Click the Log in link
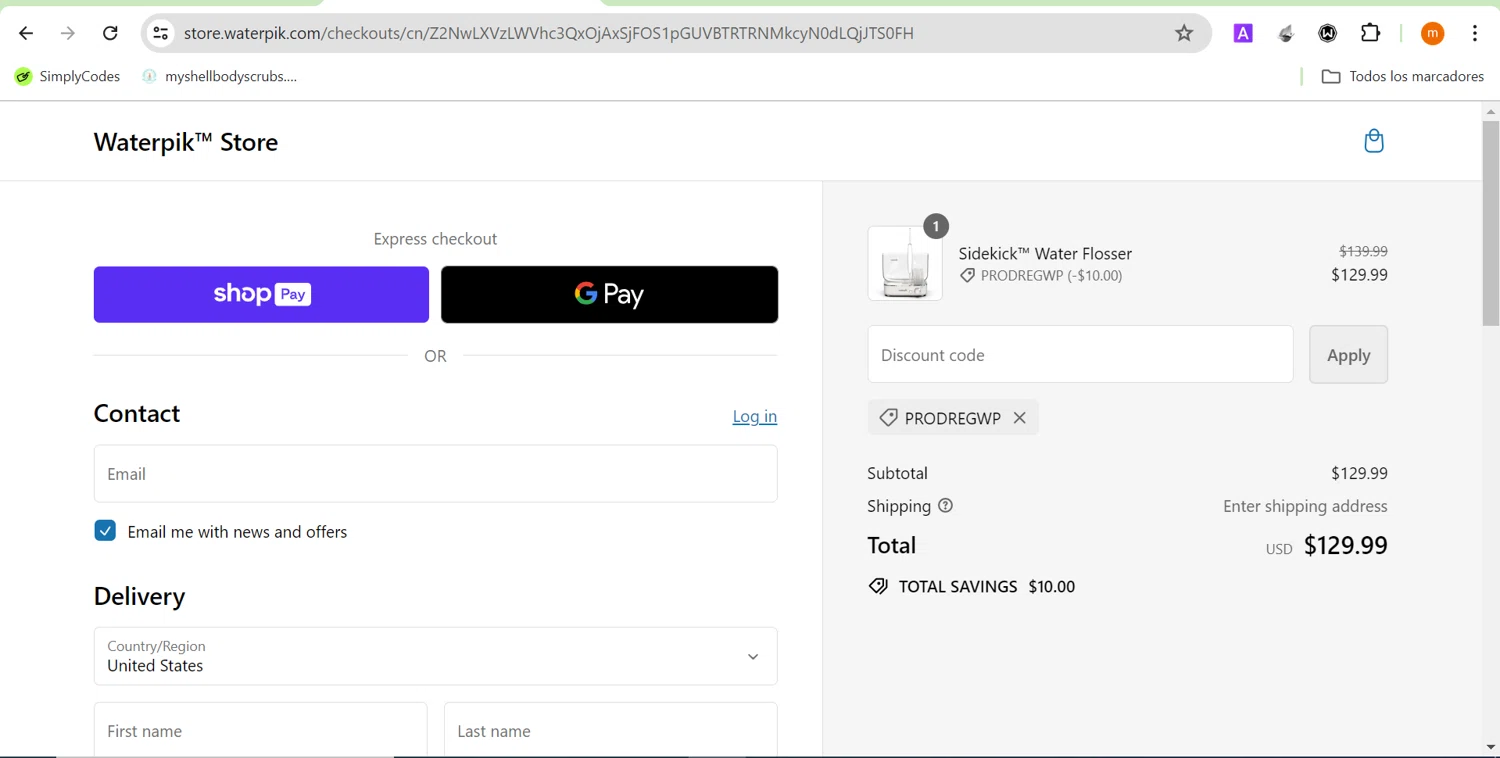 [x=754, y=416]
